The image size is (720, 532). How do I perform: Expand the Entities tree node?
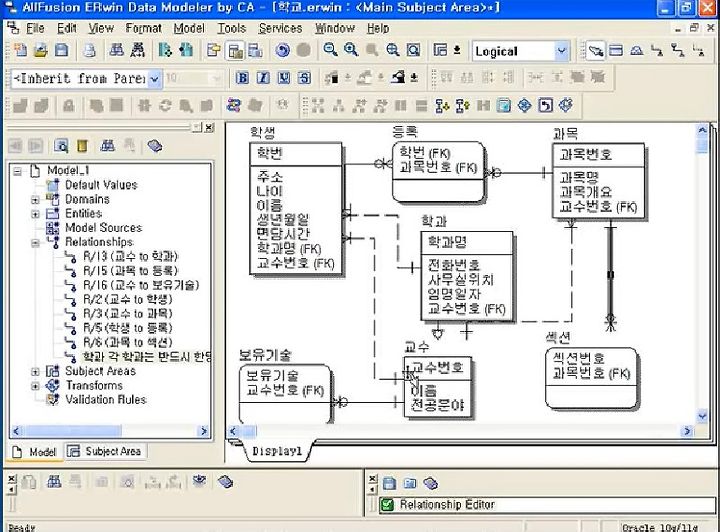pyautogui.click(x=35, y=214)
